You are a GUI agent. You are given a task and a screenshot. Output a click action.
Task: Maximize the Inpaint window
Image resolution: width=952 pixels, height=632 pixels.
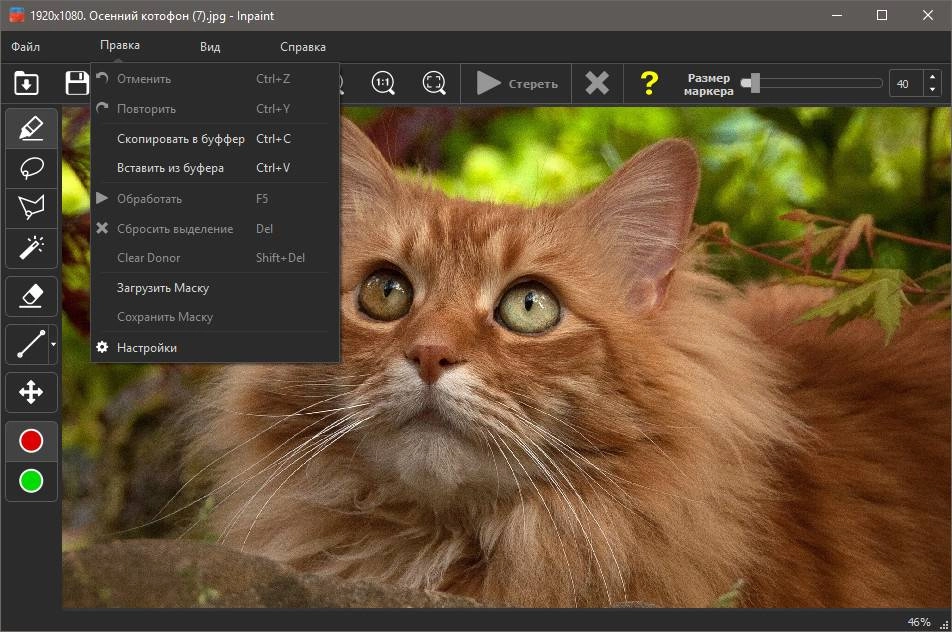(x=882, y=15)
